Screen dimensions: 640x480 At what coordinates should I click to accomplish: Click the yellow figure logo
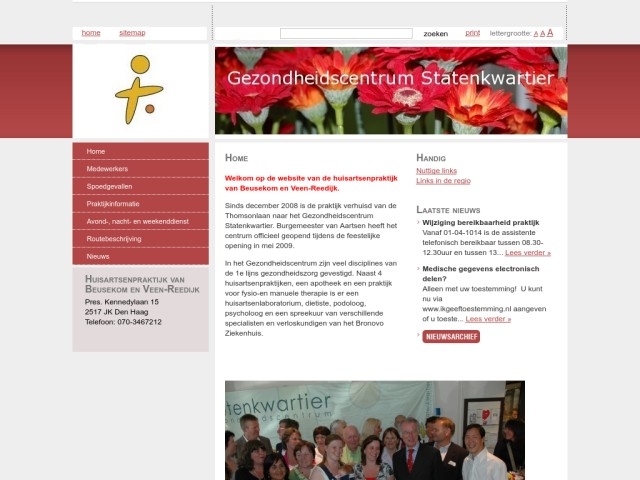point(139,90)
